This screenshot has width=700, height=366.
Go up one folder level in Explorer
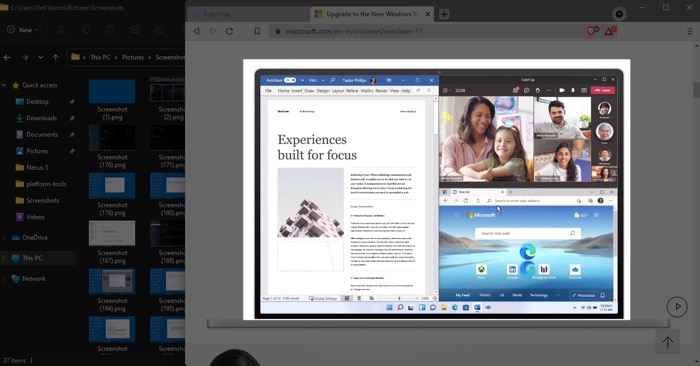click(x=55, y=57)
